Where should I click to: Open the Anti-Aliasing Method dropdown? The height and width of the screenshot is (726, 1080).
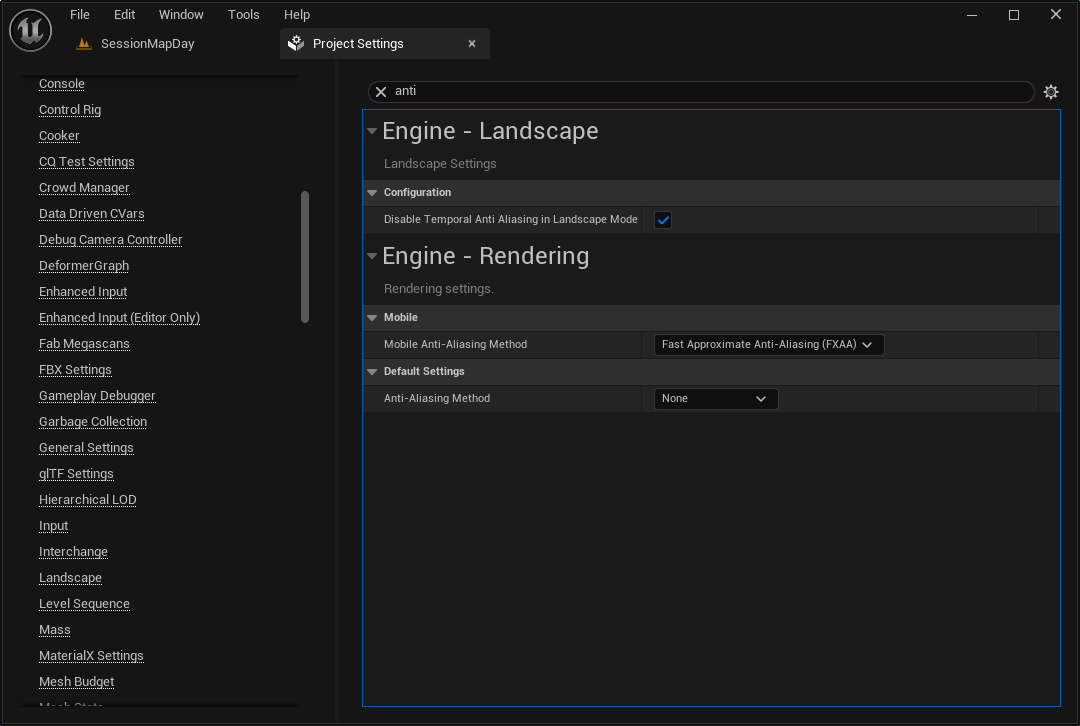[715, 398]
